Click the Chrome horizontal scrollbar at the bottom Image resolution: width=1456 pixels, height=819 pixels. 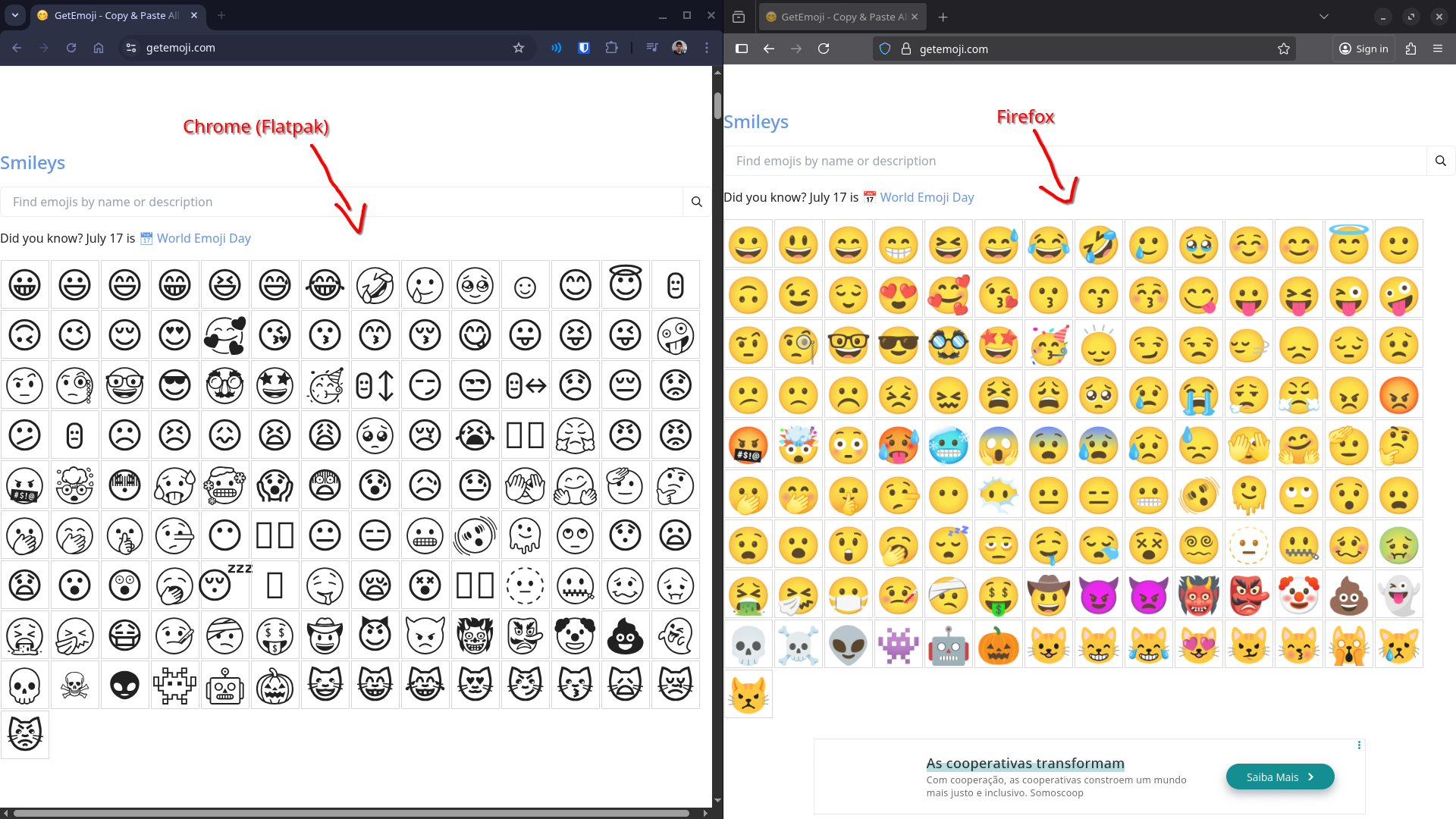pyautogui.click(x=349, y=813)
